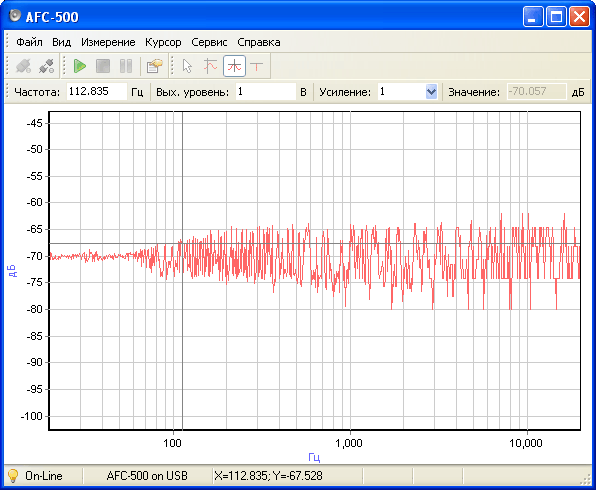This screenshot has height=490, width=596.
Task: Expand the Усиление dropdown arrow
Action: pos(431,92)
